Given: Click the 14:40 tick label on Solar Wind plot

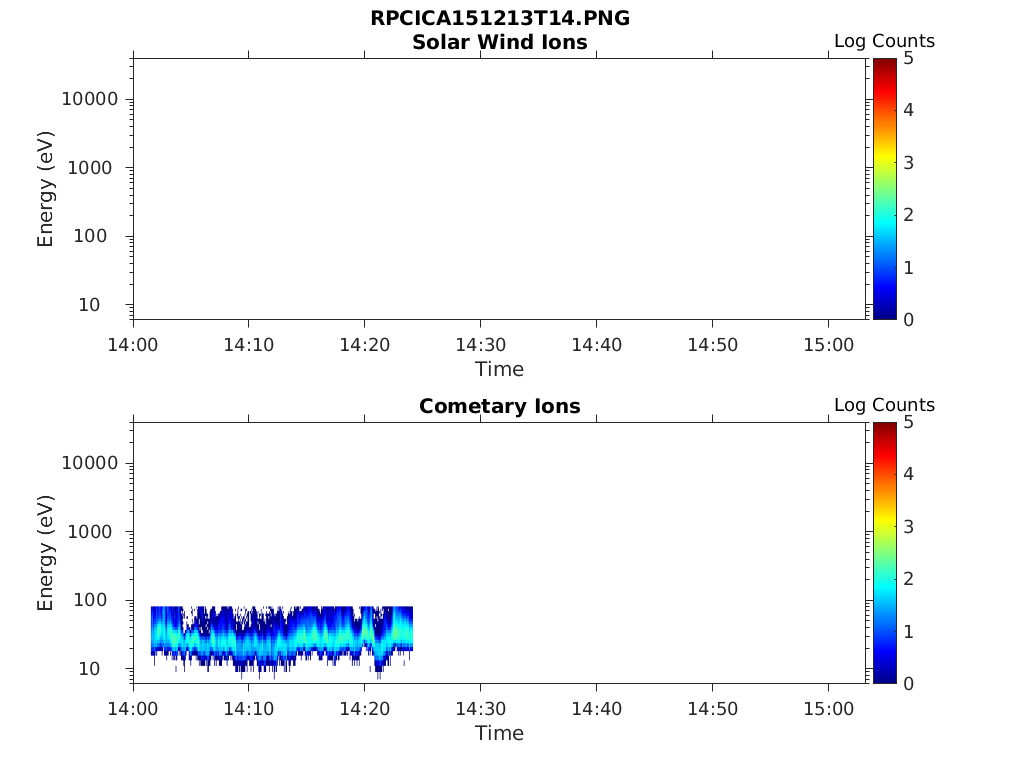Looking at the screenshot, I should click(596, 345).
